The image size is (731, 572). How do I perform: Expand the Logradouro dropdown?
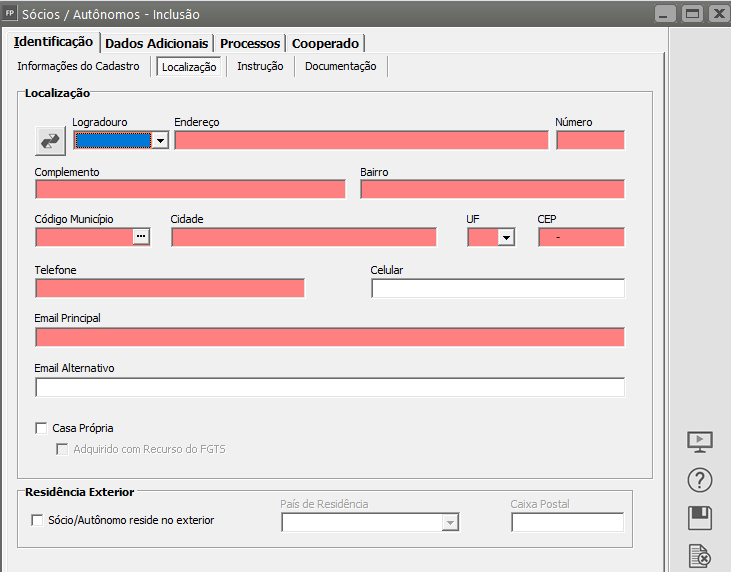click(160, 141)
